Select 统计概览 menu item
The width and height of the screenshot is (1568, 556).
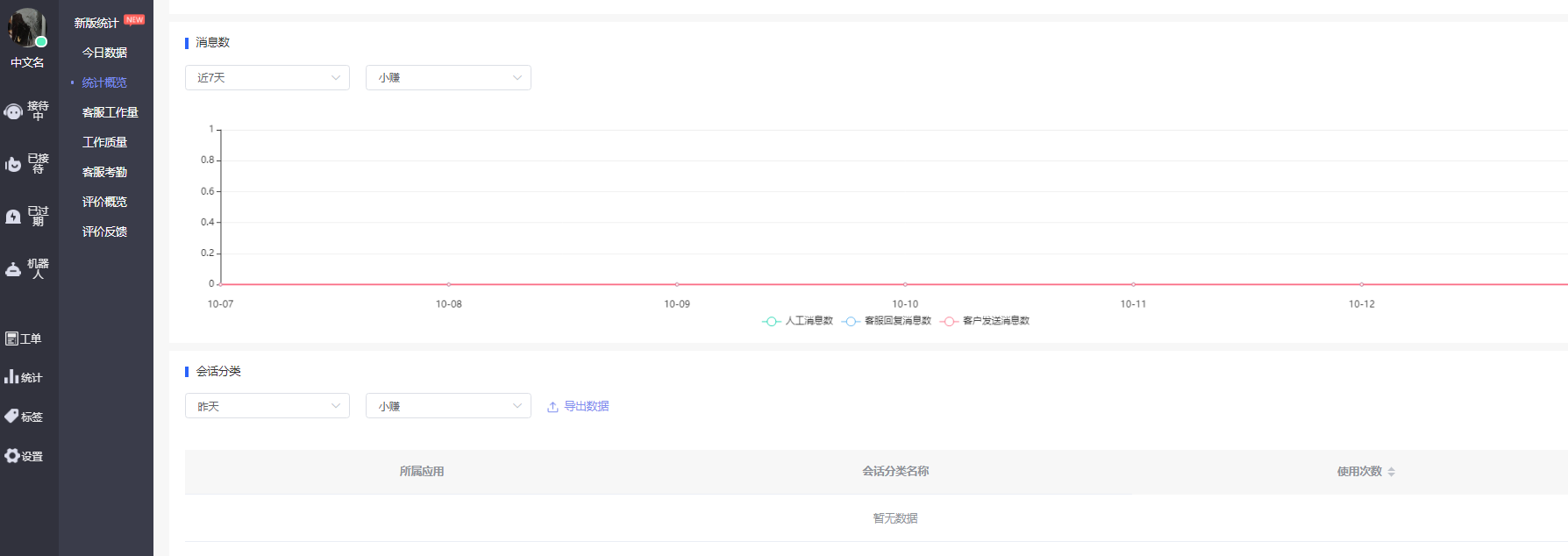pos(104,82)
